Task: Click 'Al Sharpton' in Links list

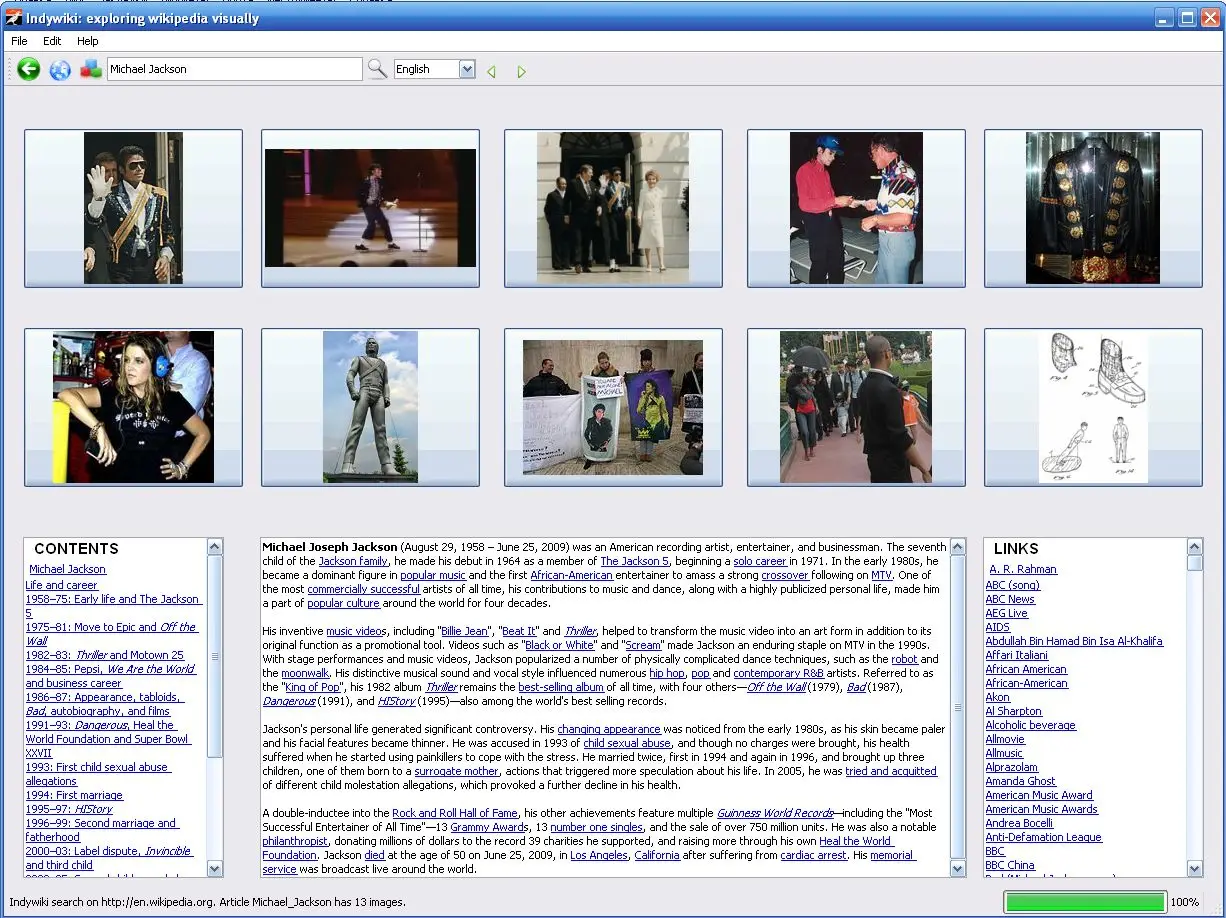Action: coord(1014,711)
